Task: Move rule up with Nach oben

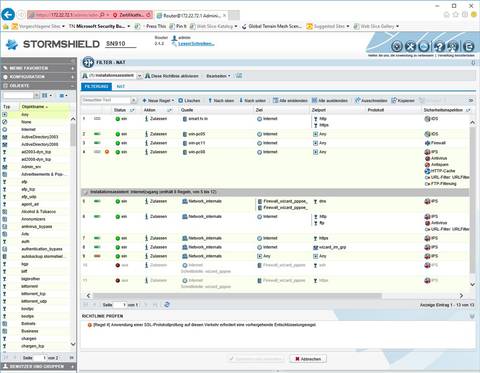Action: coord(221,100)
